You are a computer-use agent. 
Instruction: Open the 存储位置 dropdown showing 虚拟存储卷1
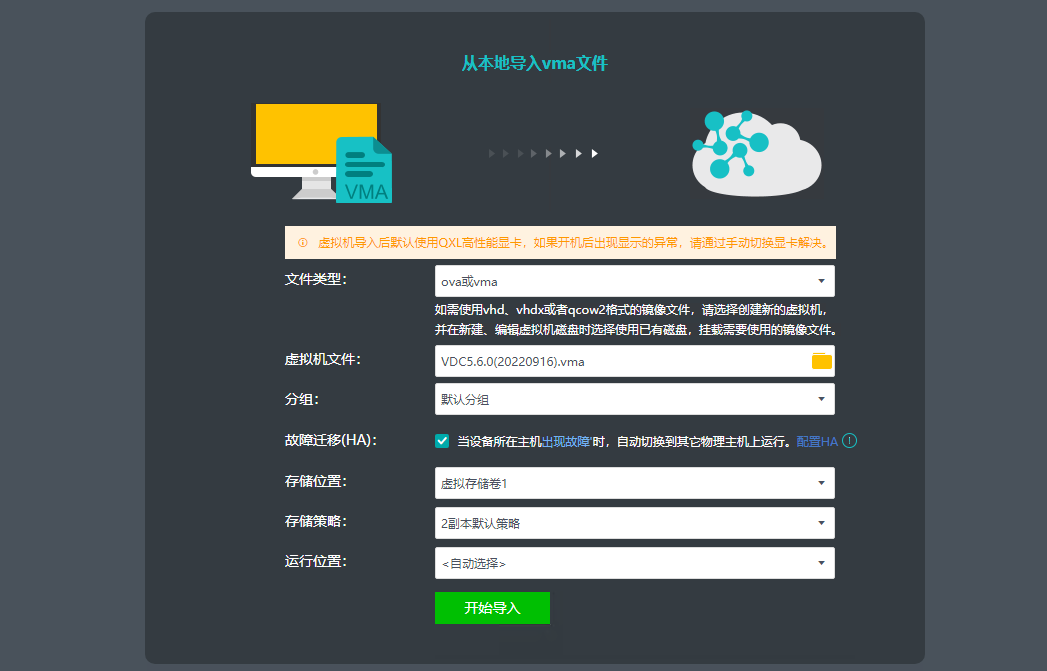[x=634, y=483]
